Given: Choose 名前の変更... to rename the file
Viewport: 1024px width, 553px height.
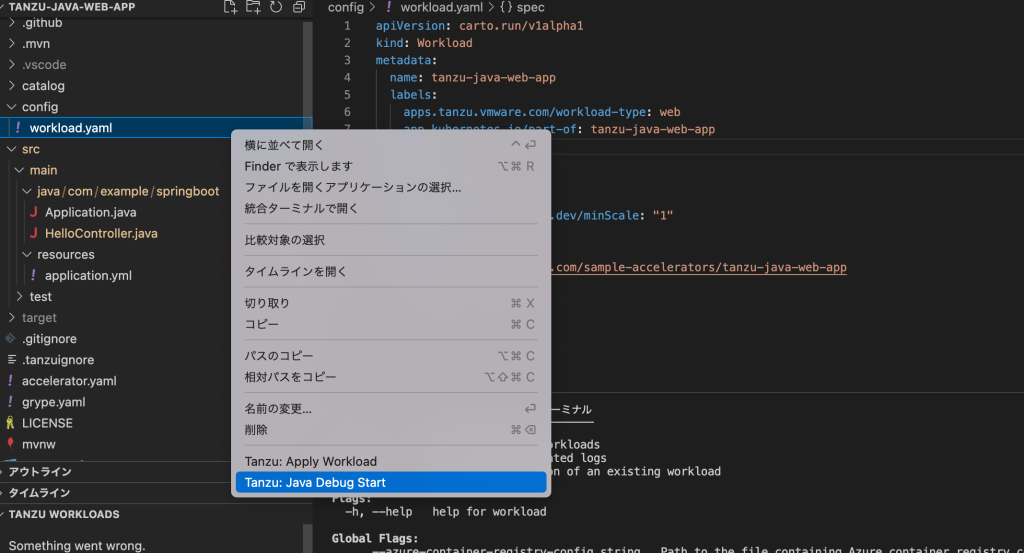Looking at the screenshot, I should point(278,409).
